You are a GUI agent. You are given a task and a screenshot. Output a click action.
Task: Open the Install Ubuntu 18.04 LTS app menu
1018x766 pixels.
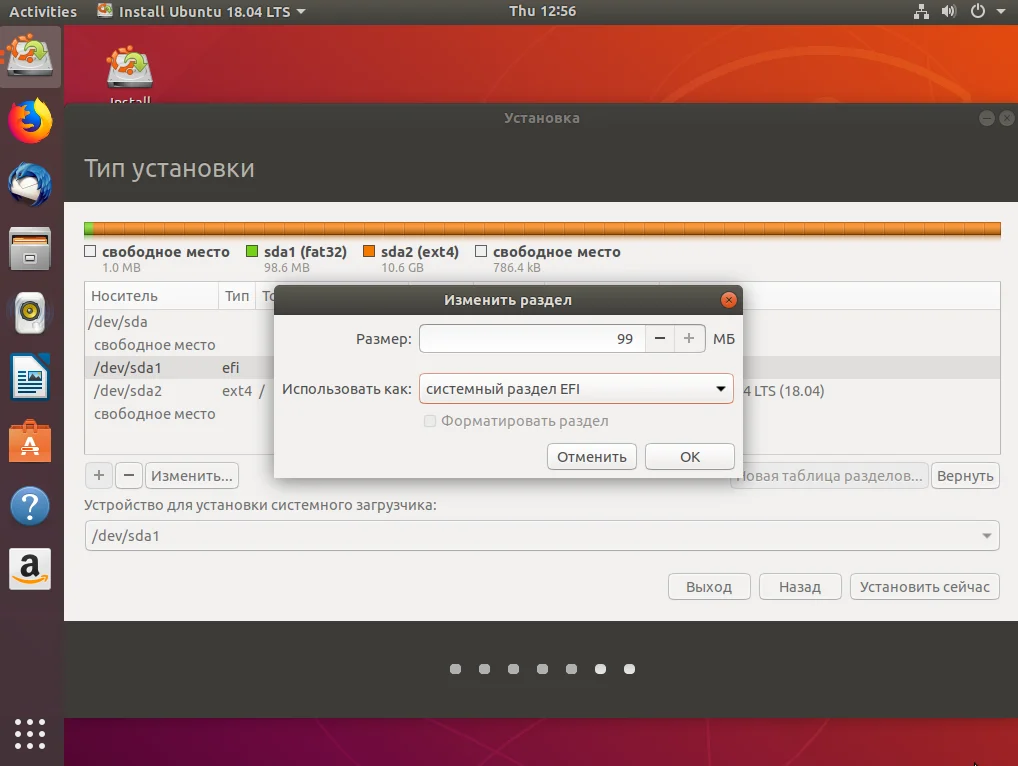click(201, 11)
